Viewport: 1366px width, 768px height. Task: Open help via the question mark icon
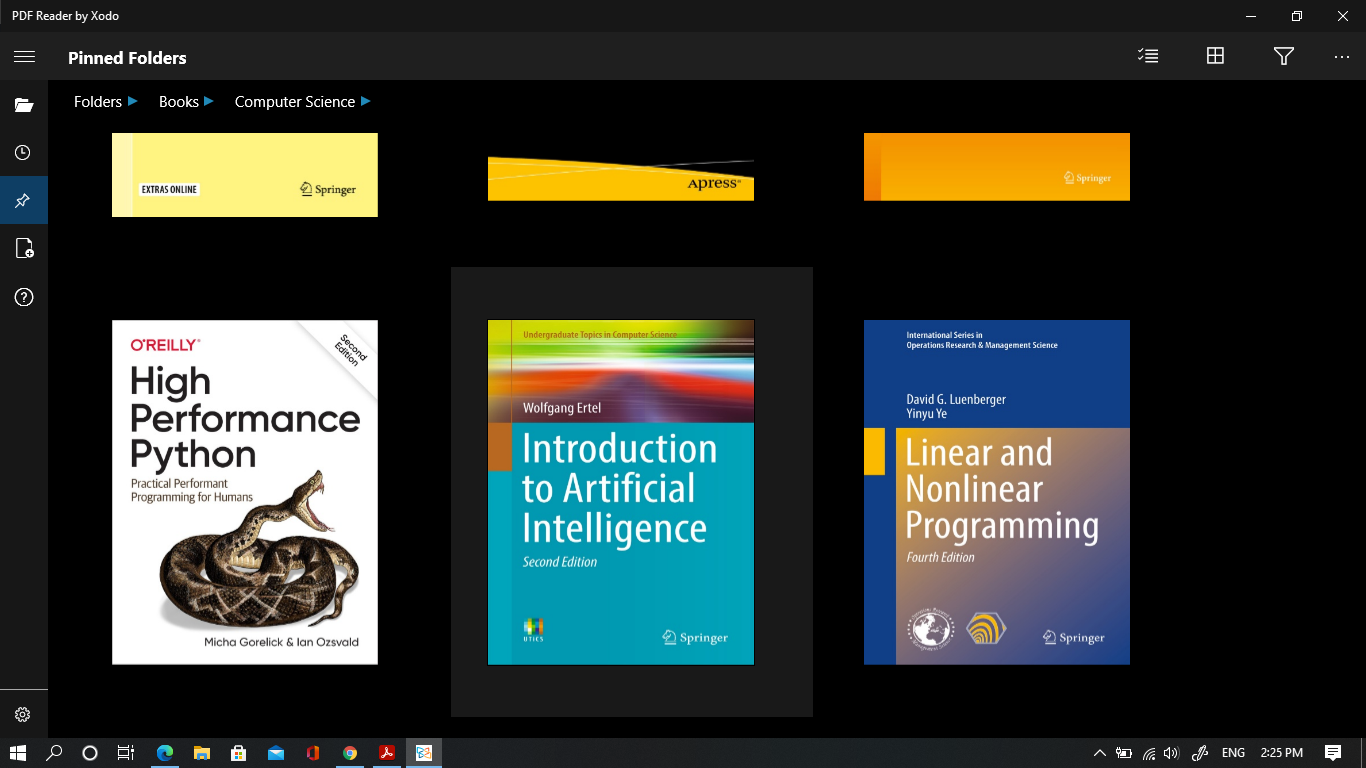point(24,296)
